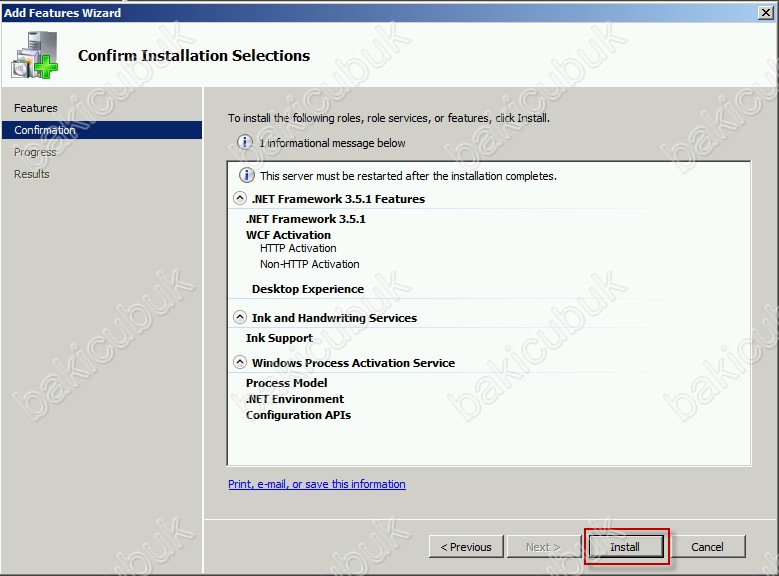Collapse the Ink and Handwriting Services section
The image size is (779, 576).
[240, 318]
